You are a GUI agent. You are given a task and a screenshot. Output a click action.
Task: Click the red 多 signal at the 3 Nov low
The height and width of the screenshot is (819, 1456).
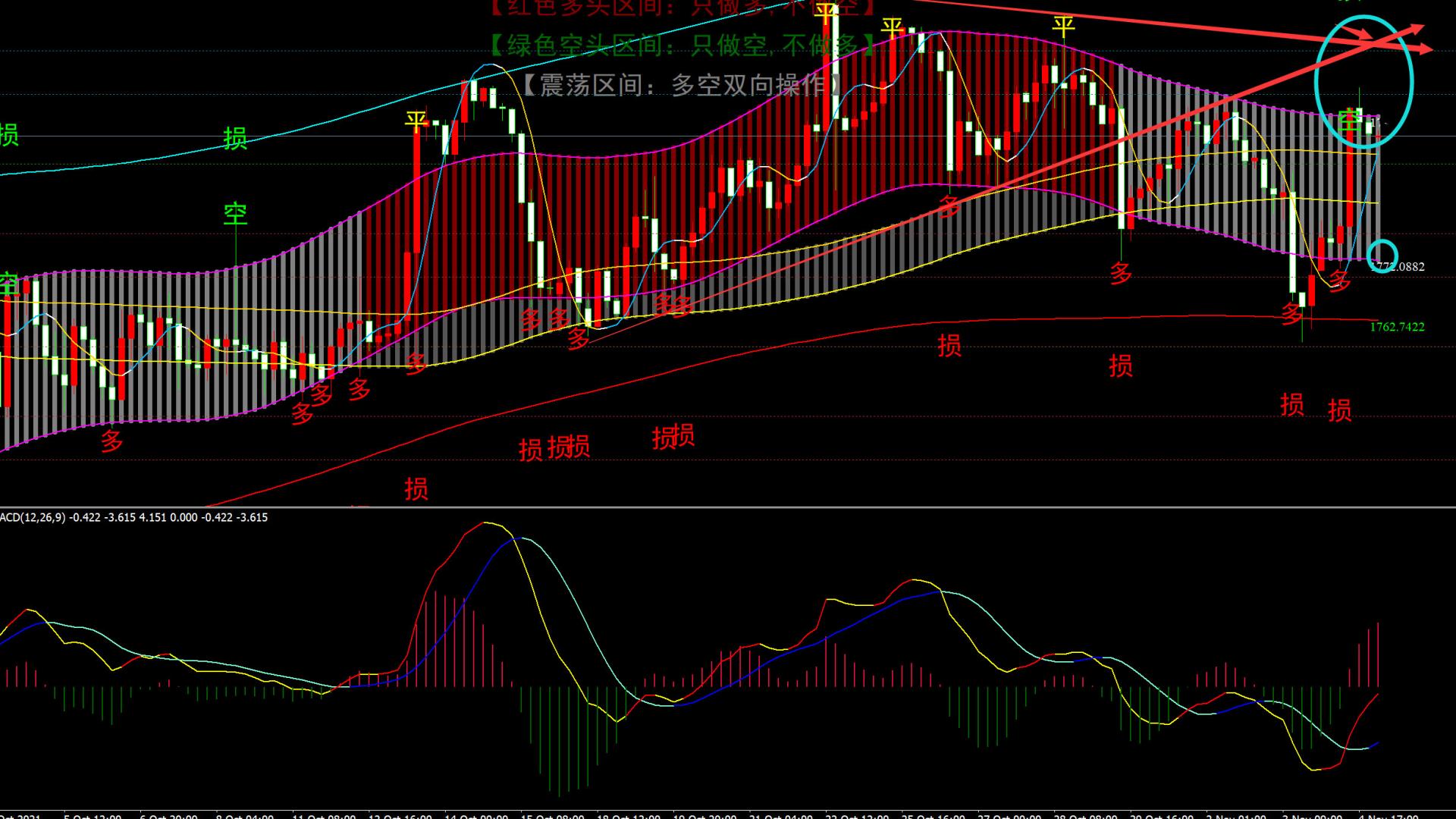pos(1291,313)
